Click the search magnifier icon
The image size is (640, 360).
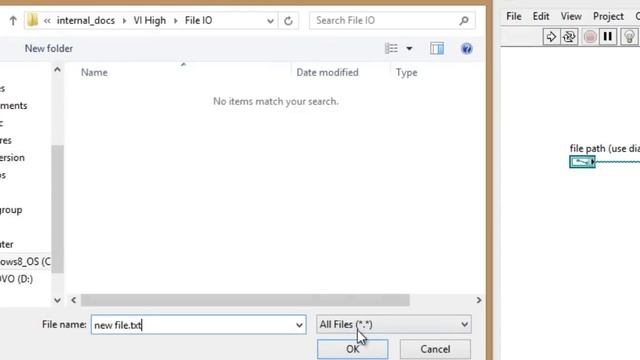(464, 20)
